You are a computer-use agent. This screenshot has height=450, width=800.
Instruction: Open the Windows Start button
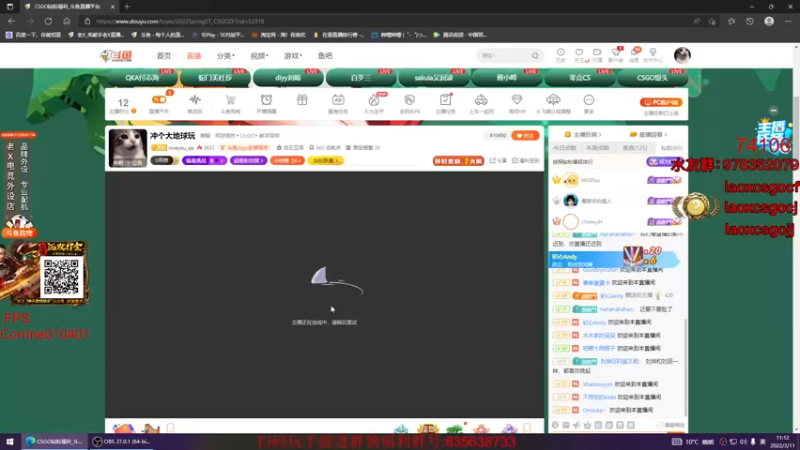point(10,441)
